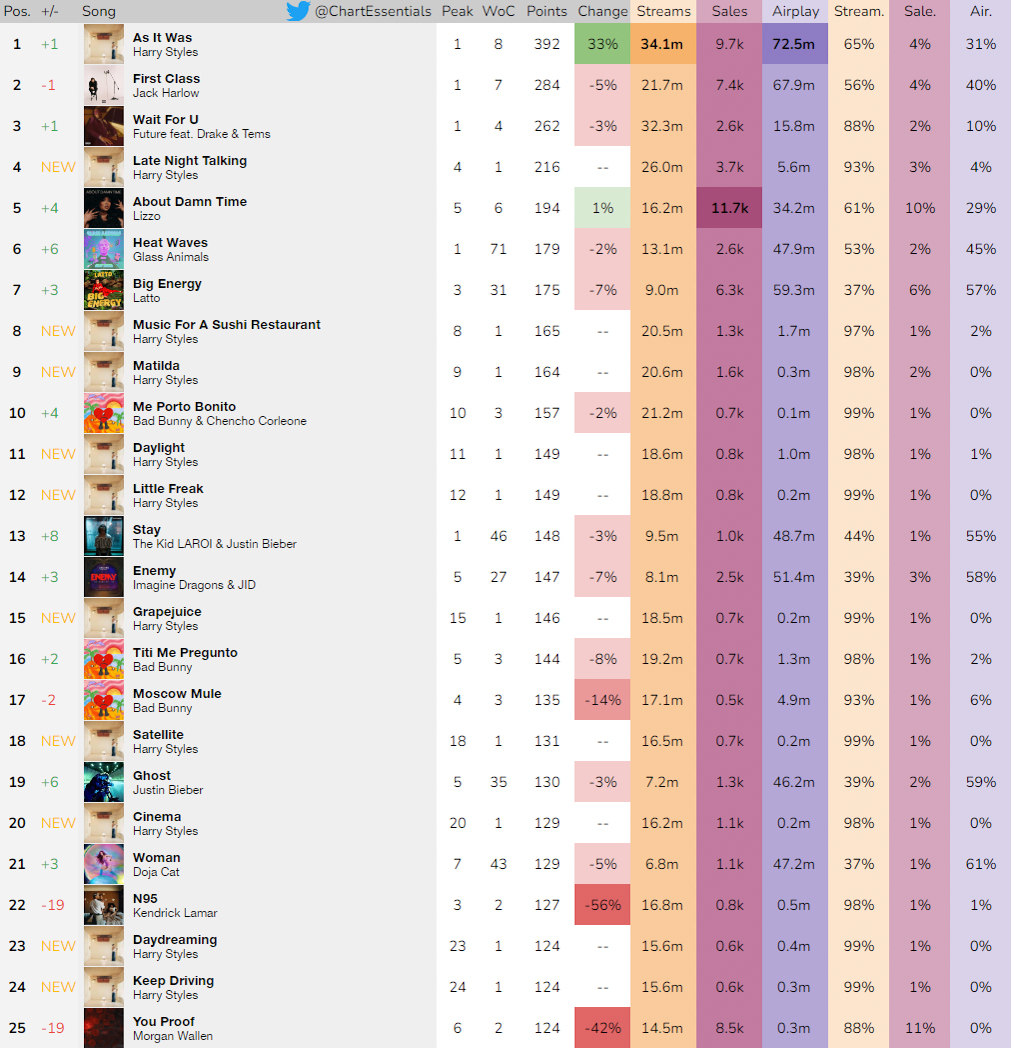Click the Streams column header
This screenshot has height=1048, width=1011.
664,11
